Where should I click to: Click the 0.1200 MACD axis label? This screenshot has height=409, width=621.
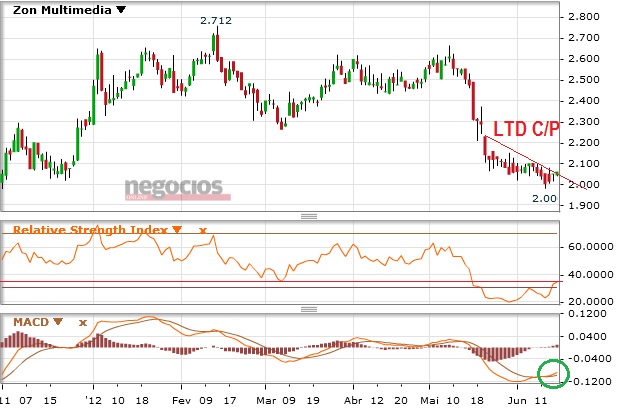tap(587, 314)
